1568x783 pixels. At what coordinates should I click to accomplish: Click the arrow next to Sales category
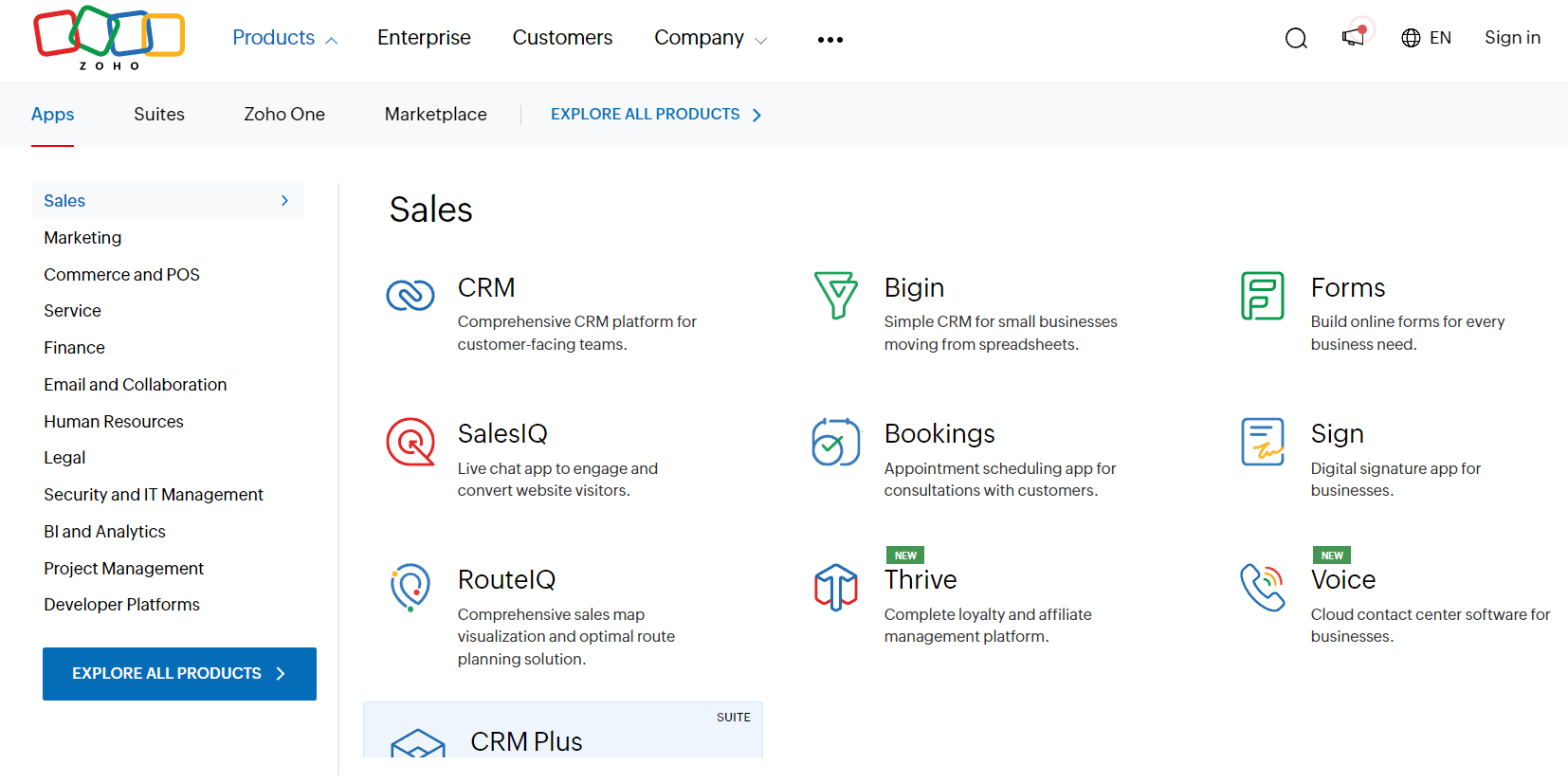[x=284, y=200]
